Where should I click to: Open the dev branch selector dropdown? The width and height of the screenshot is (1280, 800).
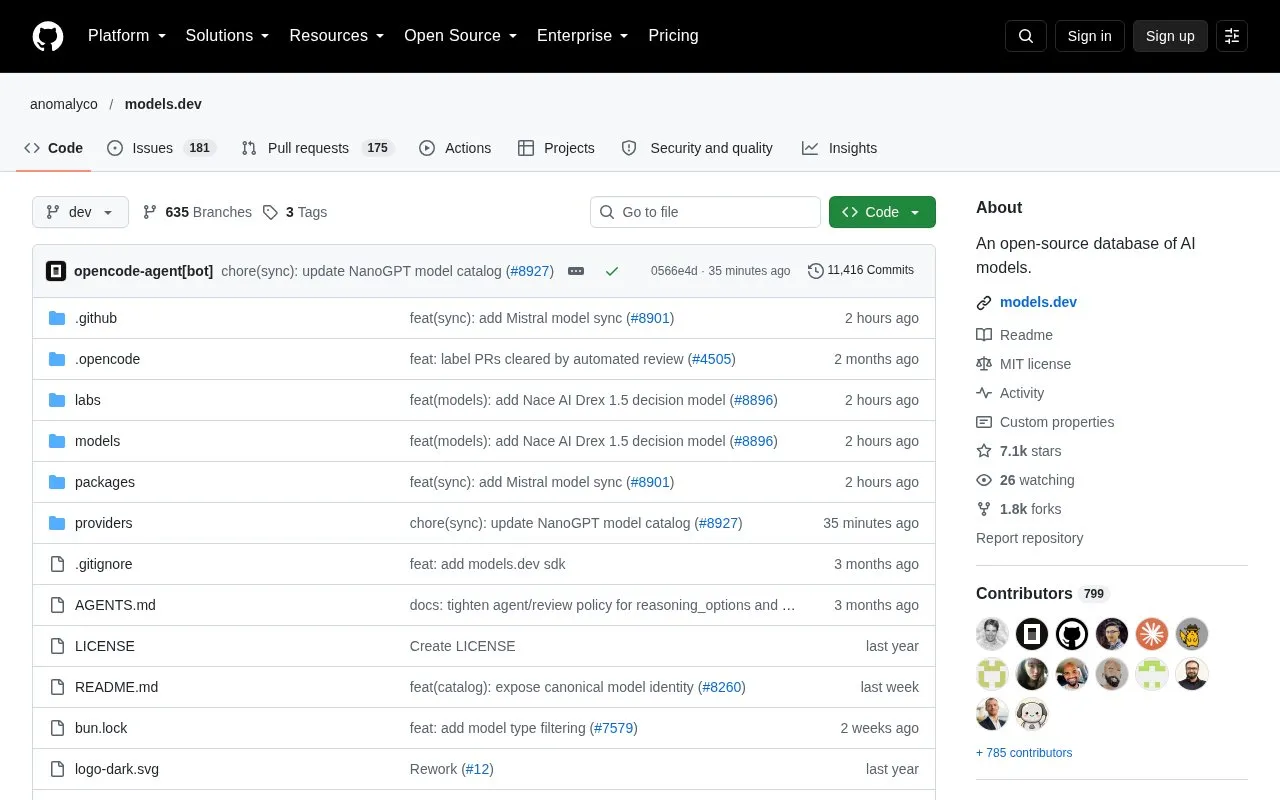[80, 212]
